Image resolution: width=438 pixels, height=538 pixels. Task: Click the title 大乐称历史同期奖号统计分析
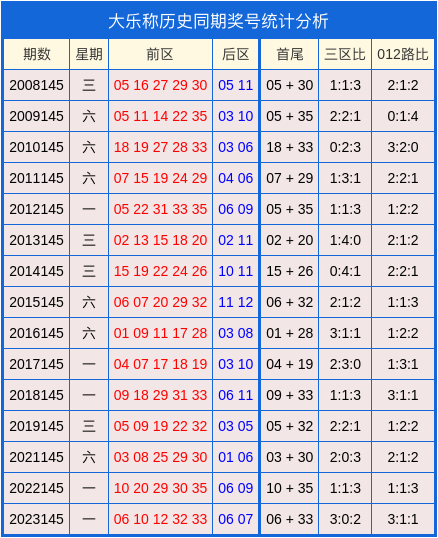click(218, 21)
